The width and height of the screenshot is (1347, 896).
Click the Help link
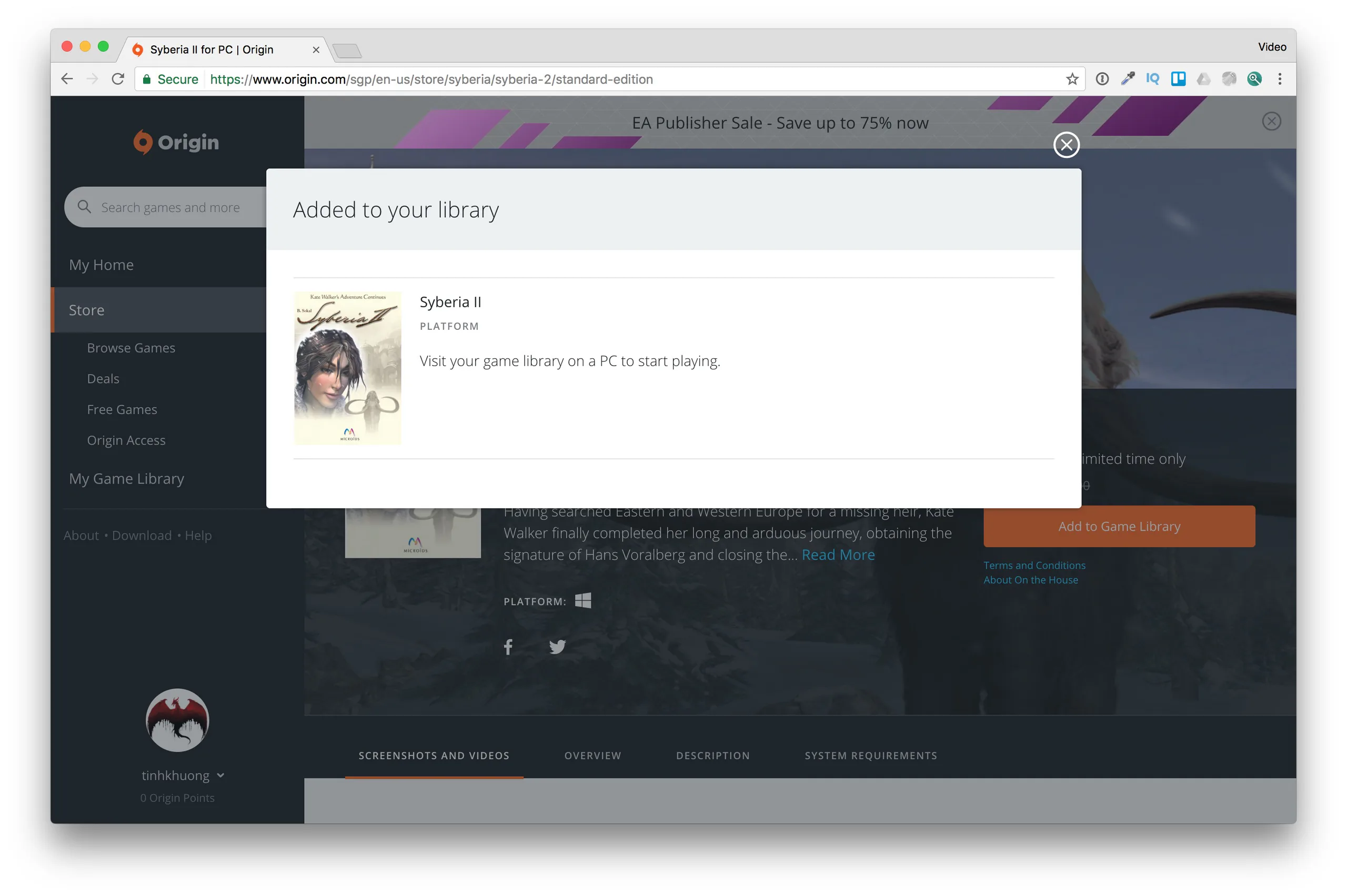coord(198,536)
